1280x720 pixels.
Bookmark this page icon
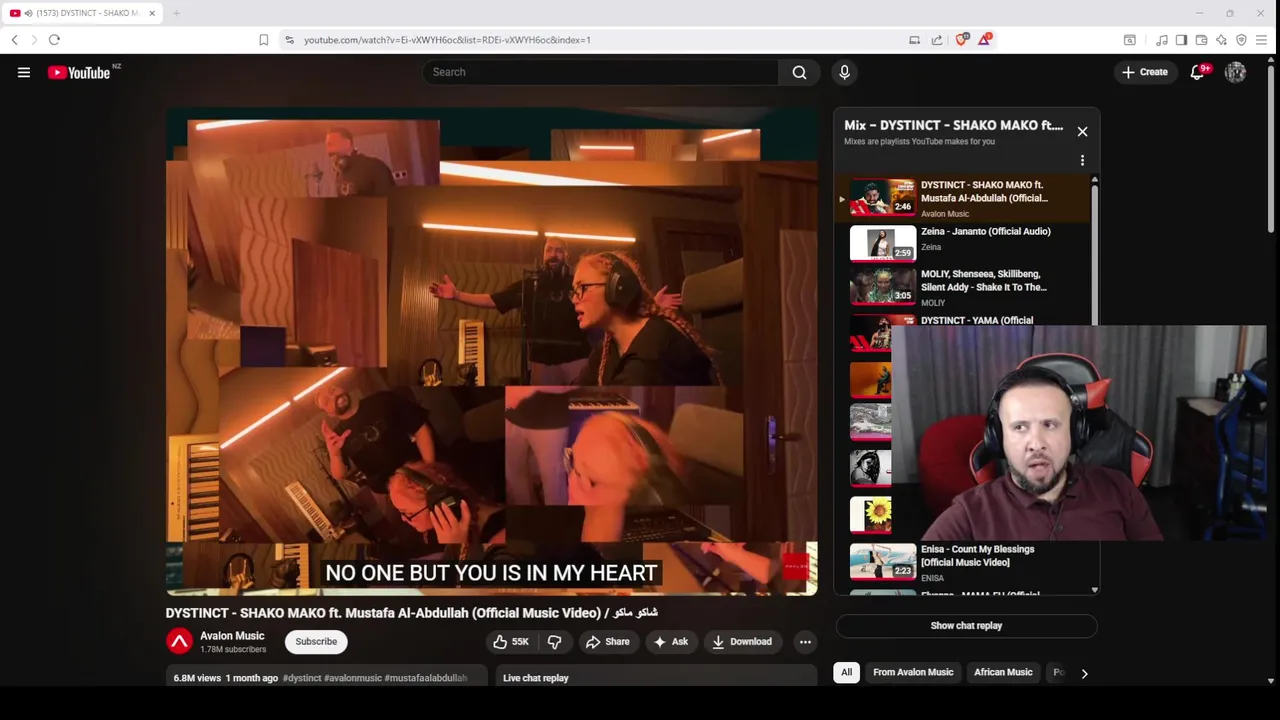pyautogui.click(x=264, y=40)
